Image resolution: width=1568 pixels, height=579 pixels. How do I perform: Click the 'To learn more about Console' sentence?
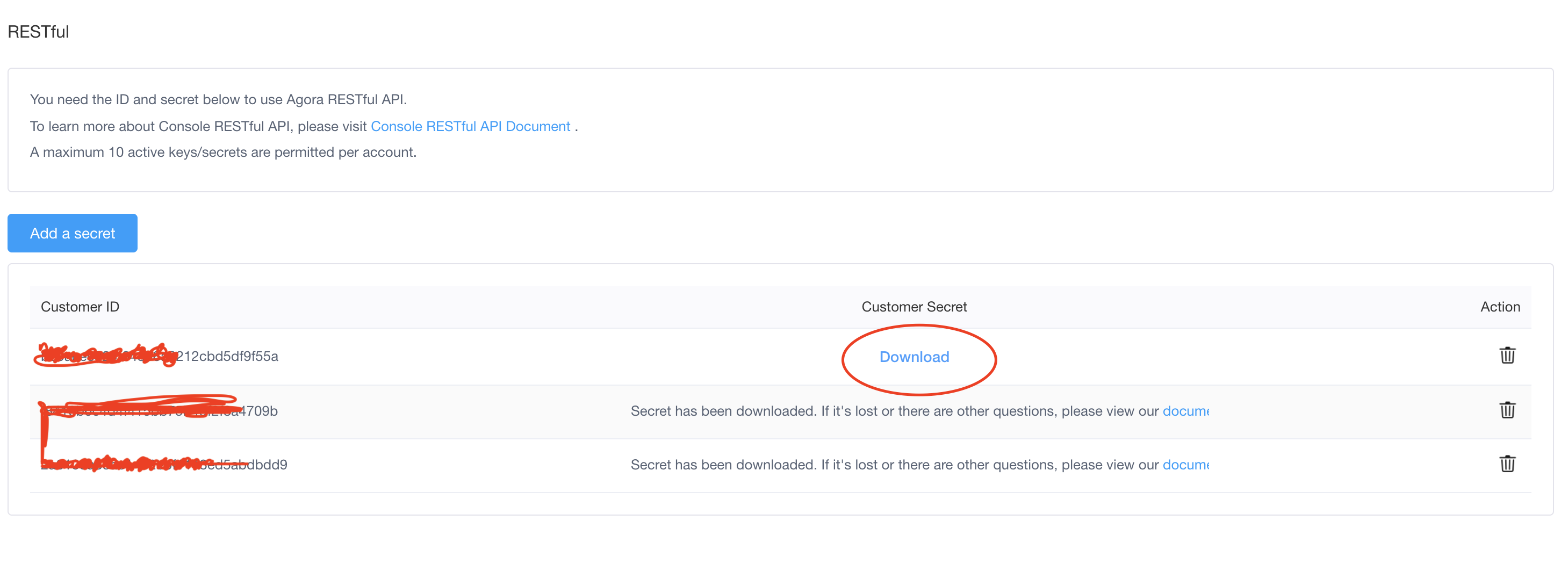click(199, 126)
